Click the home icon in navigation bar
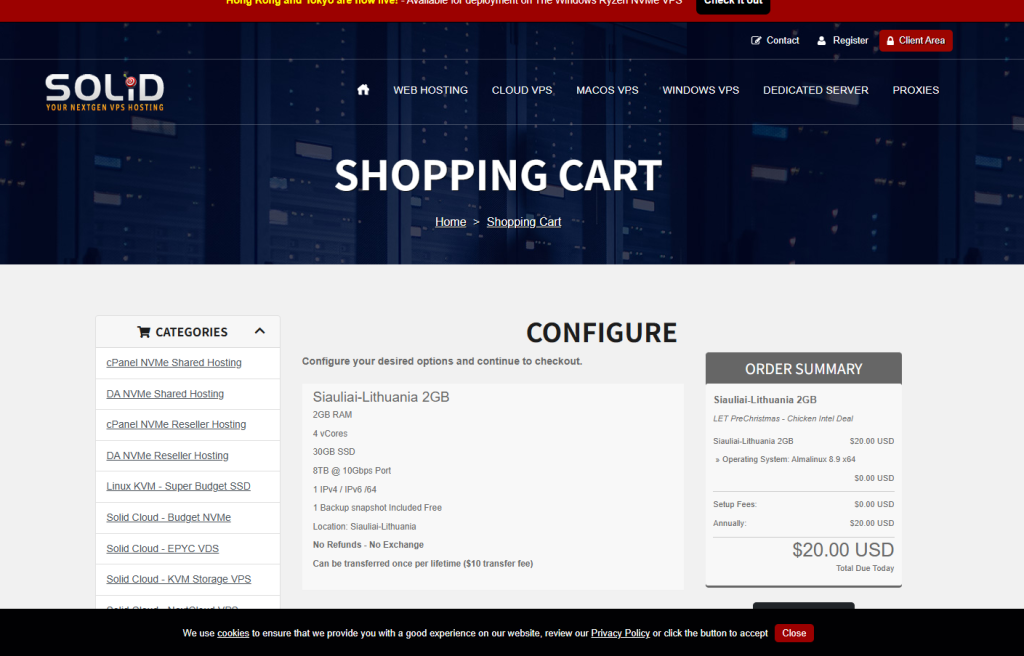 point(363,90)
